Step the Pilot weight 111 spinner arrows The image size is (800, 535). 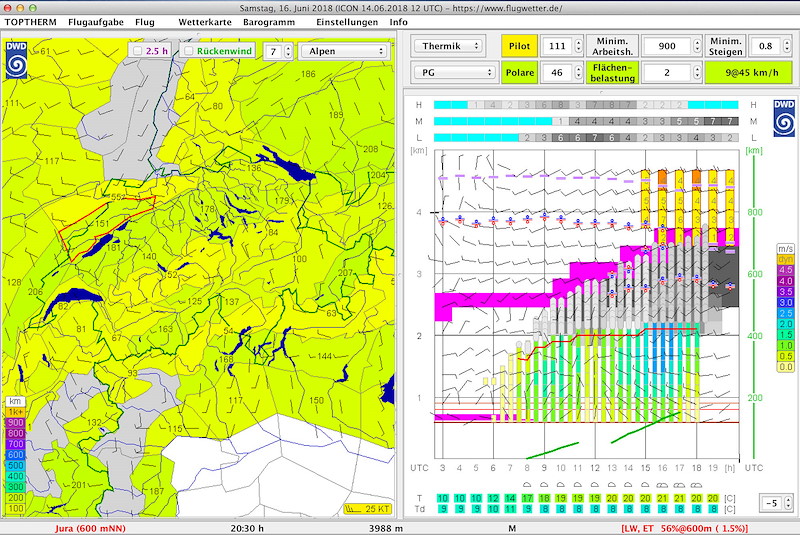point(579,46)
